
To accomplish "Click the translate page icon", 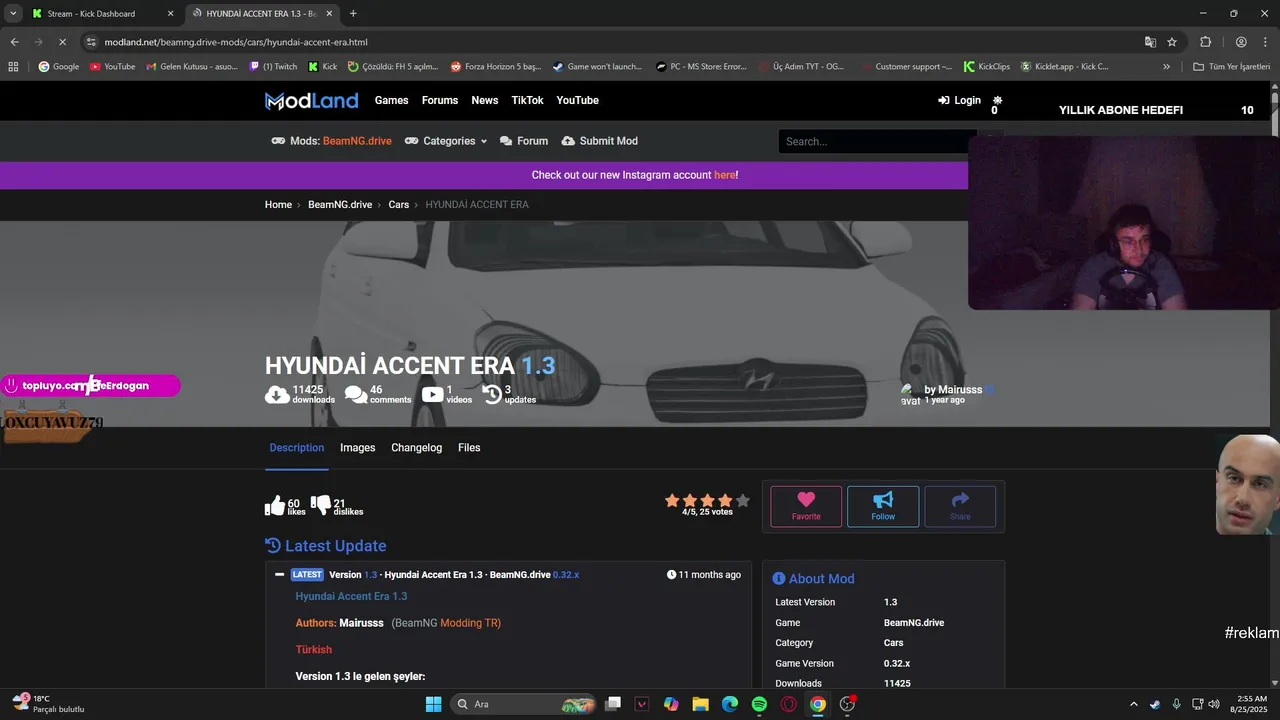I will click(x=1150, y=42).
